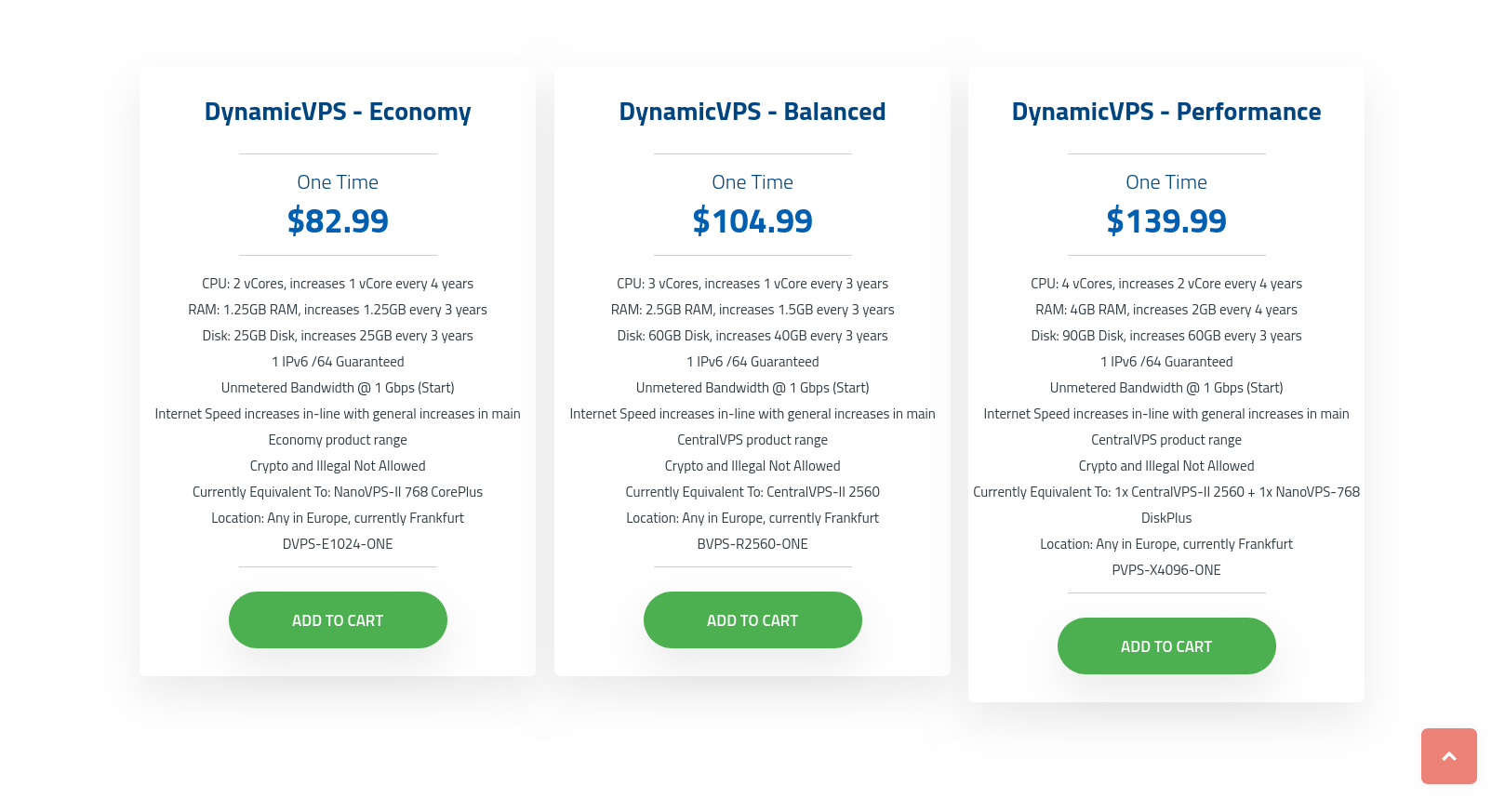Click Balanced plan's One Time label

click(x=752, y=182)
